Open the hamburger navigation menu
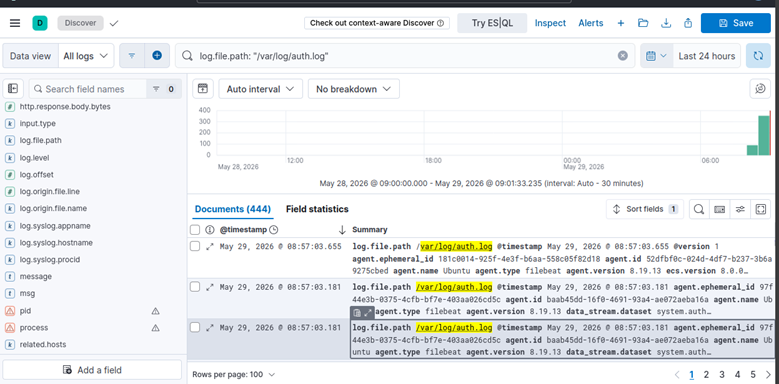This screenshot has height=384, width=779. tap(15, 23)
